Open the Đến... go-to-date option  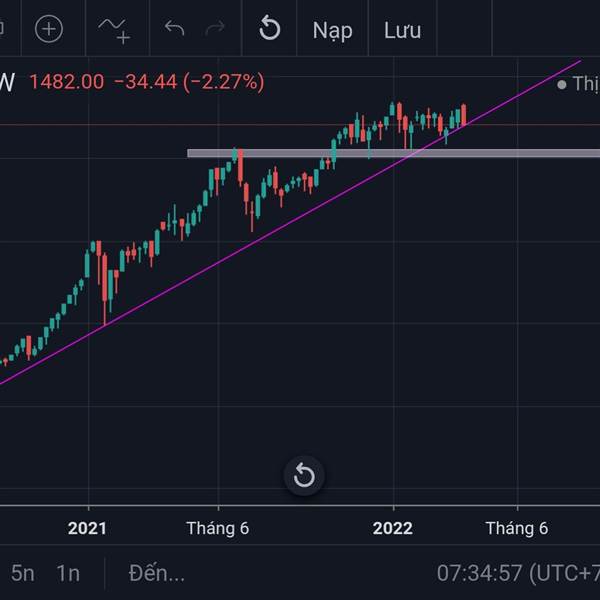tap(157, 573)
